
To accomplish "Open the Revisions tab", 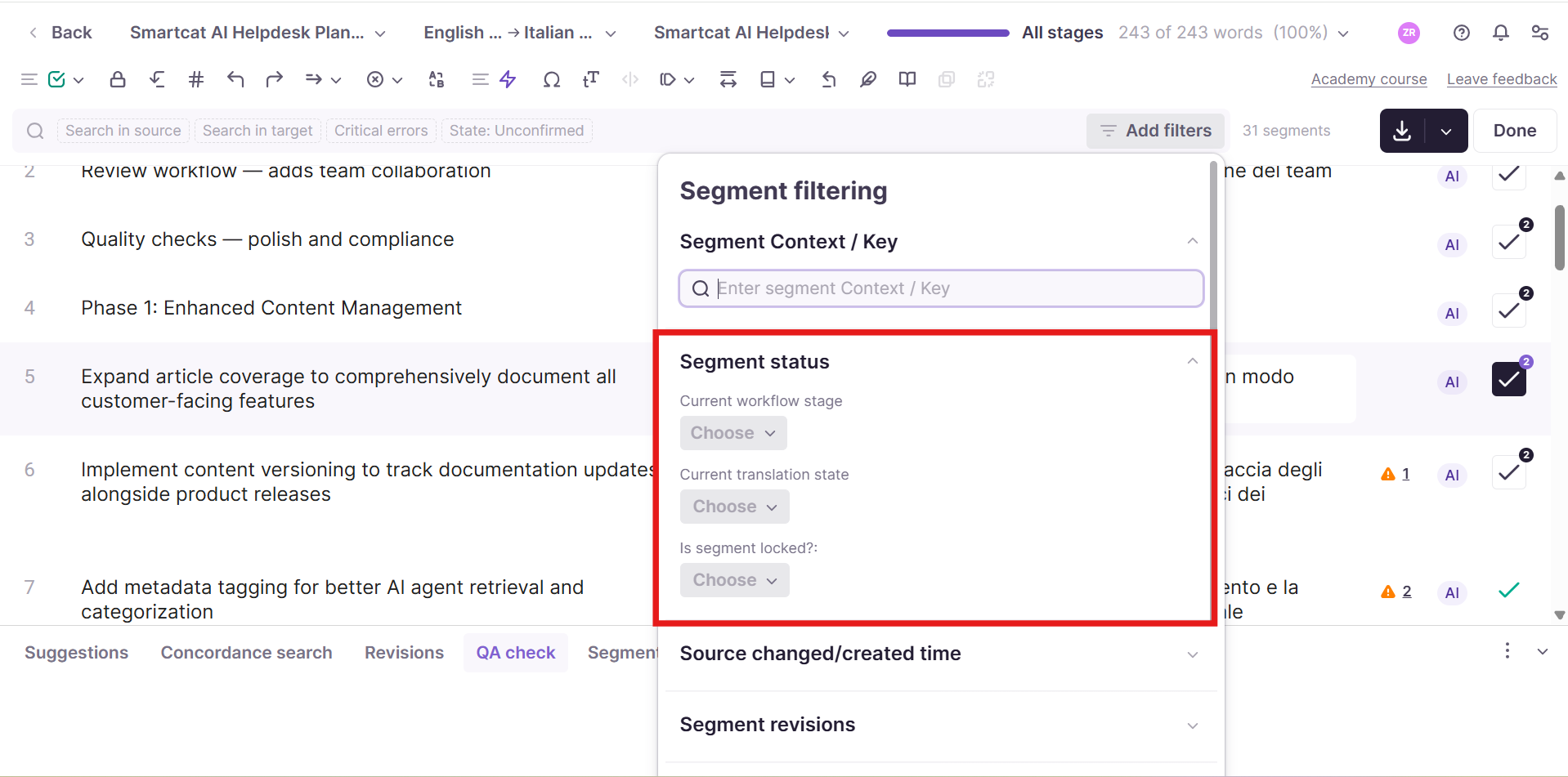I will click(405, 653).
